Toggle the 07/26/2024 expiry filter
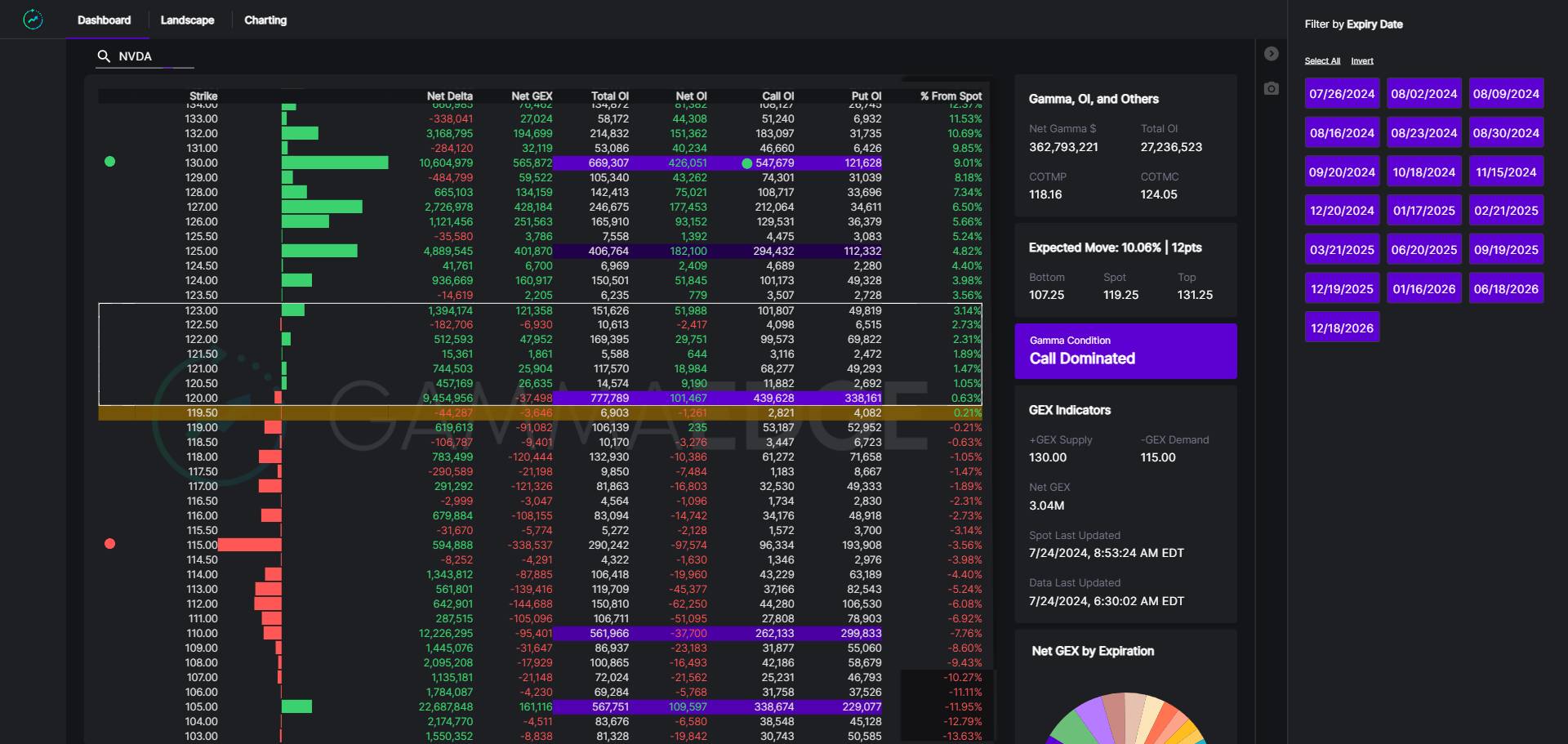The image size is (1568, 744). (1342, 94)
